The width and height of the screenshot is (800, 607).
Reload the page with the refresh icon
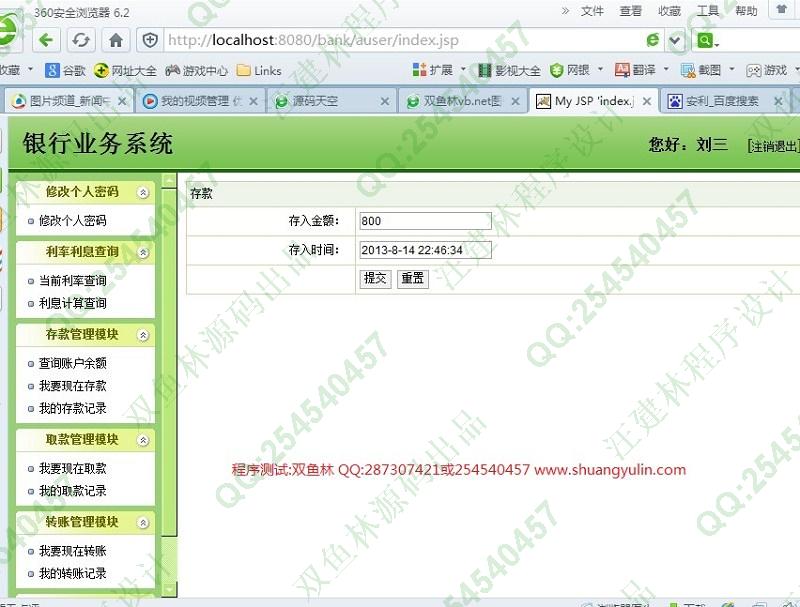point(81,40)
